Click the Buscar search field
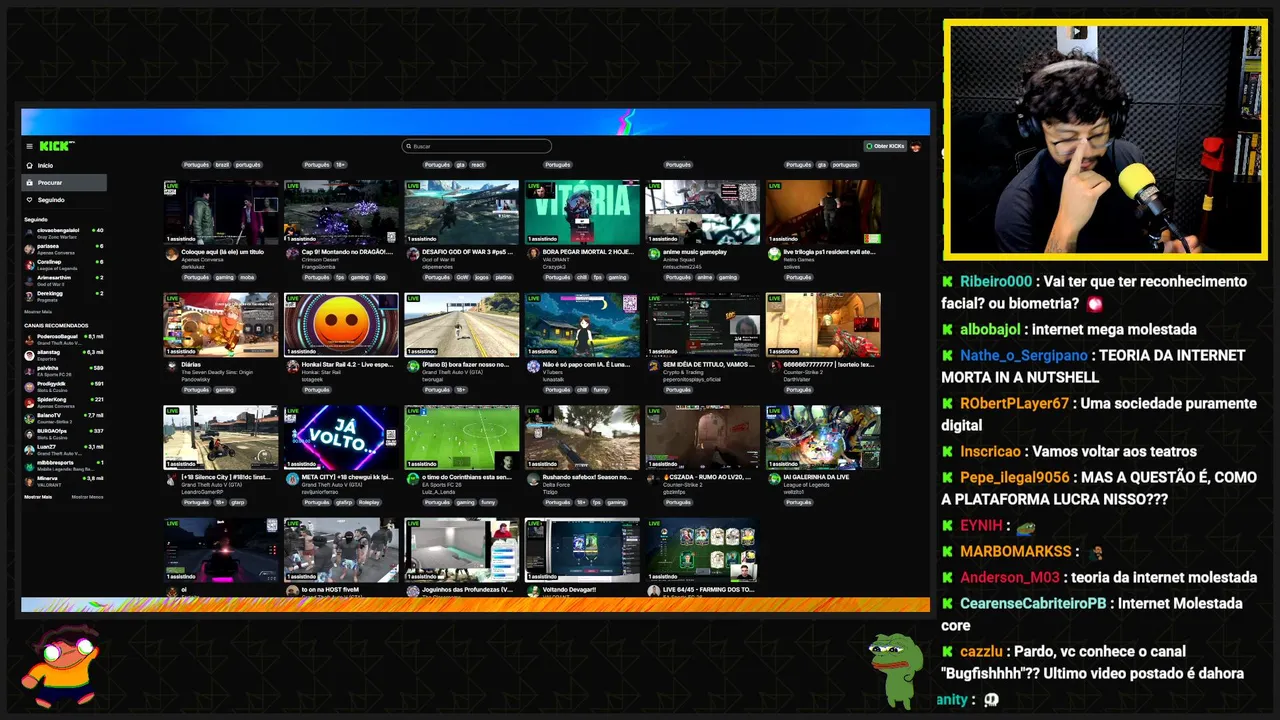 pyautogui.click(x=477, y=146)
